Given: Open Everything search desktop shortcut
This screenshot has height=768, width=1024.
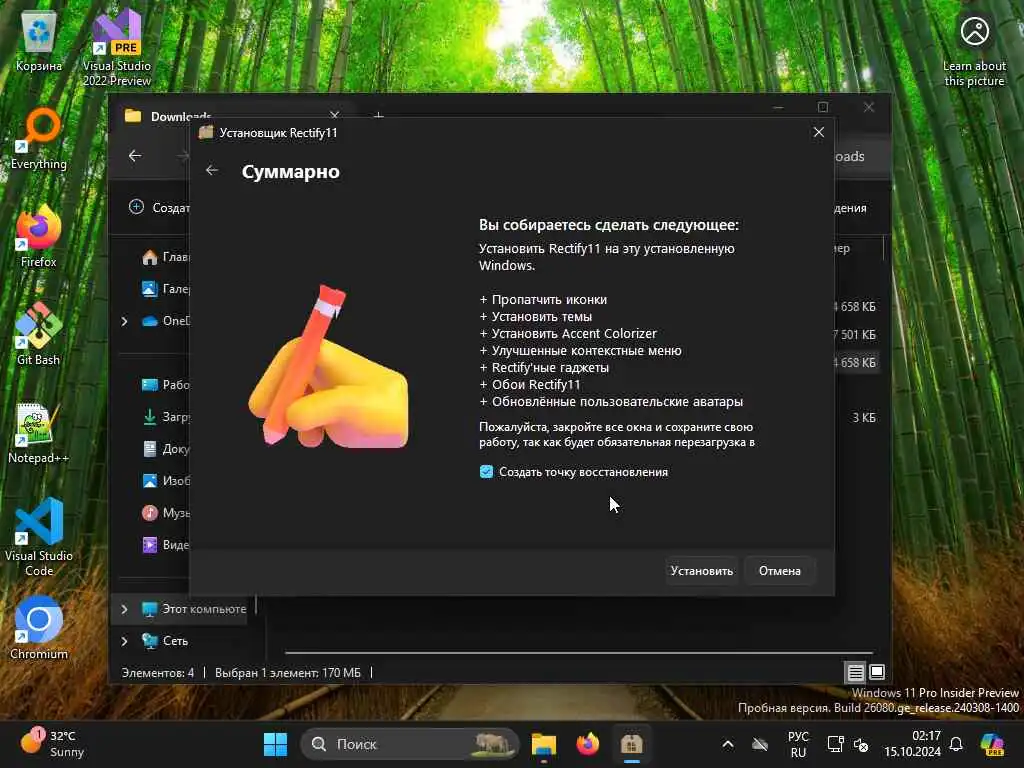Looking at the screenshot, I should (39, 139).
